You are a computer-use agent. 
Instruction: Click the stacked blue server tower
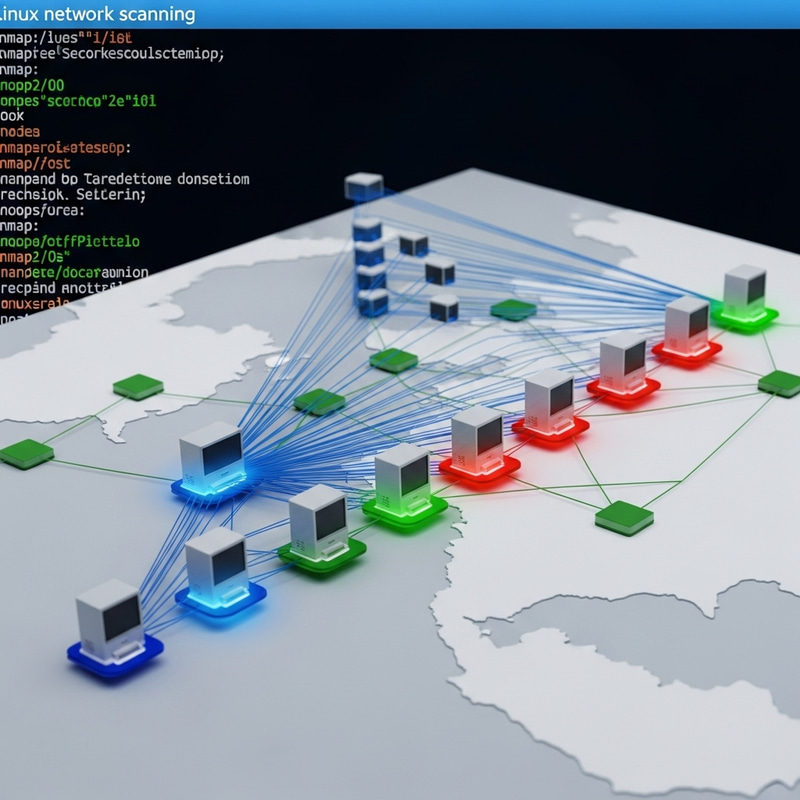(x=370, y=265)
